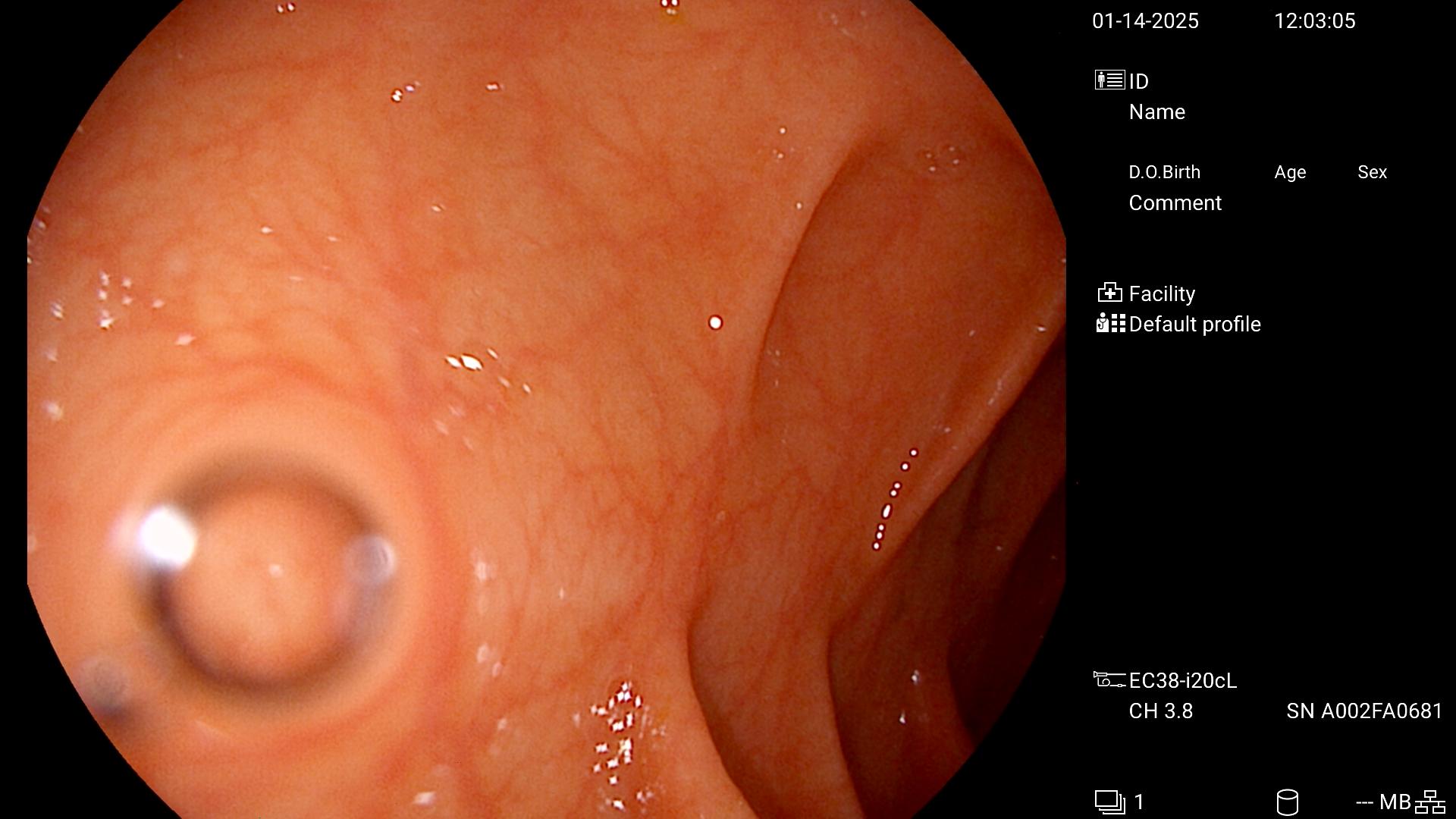This screenshot has height=819, width=1456.
Task: Select the time 12:03:05
Action: click(1314, 21)
